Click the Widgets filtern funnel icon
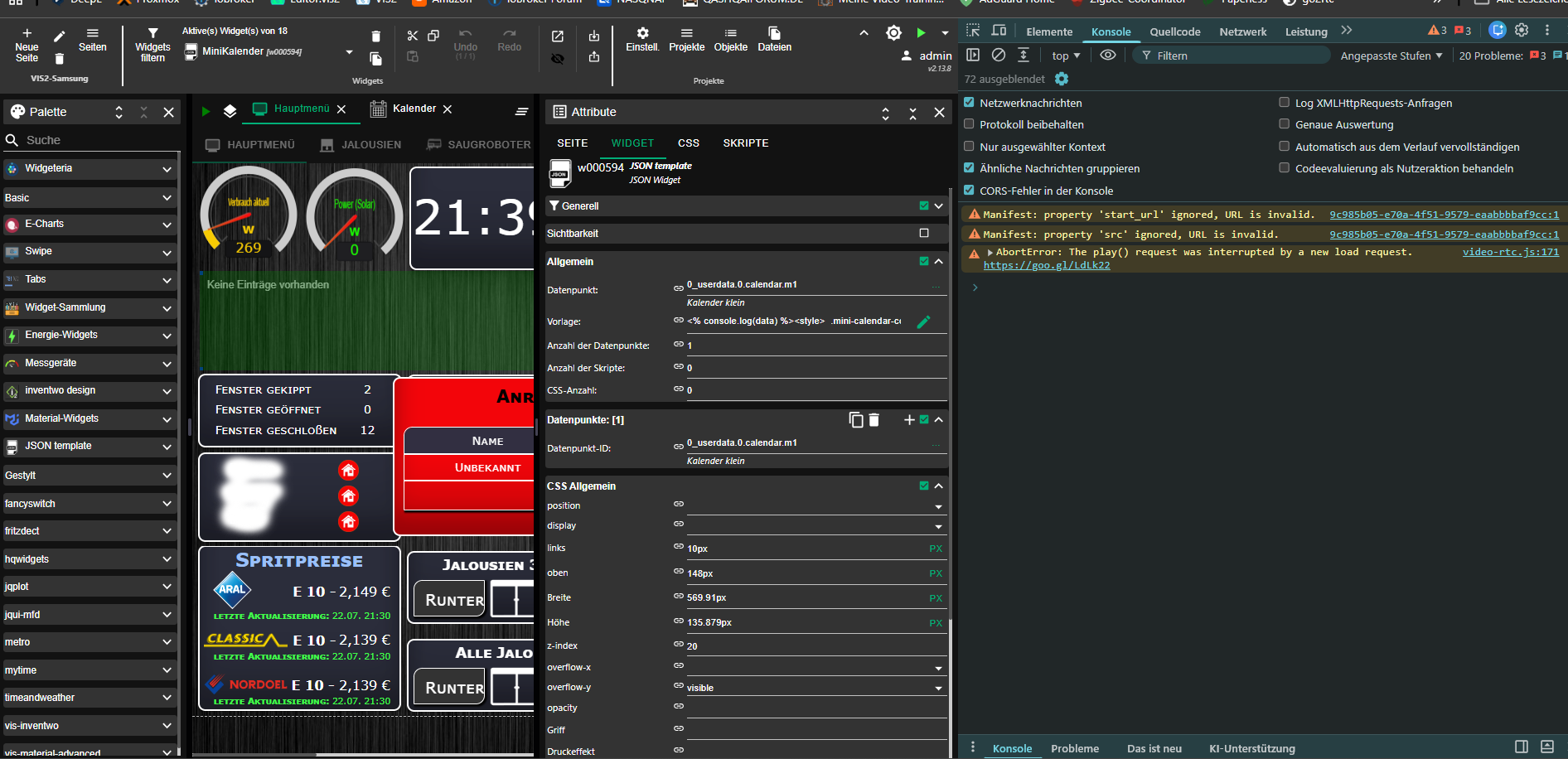This screenshot has width=1568, height=759. (152, 34)
